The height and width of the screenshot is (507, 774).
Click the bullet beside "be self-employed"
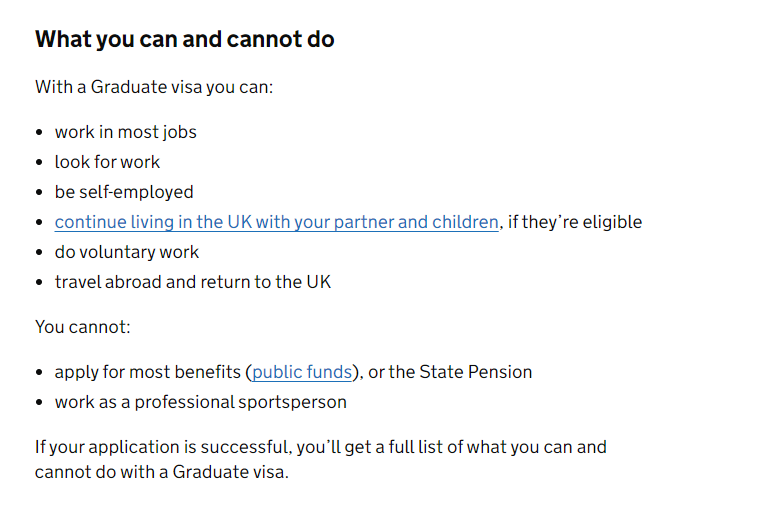pos(39,193)
